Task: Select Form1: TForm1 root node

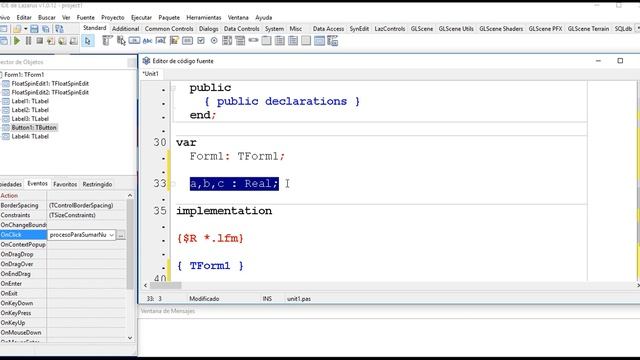Action: click(x=24, y=75)
